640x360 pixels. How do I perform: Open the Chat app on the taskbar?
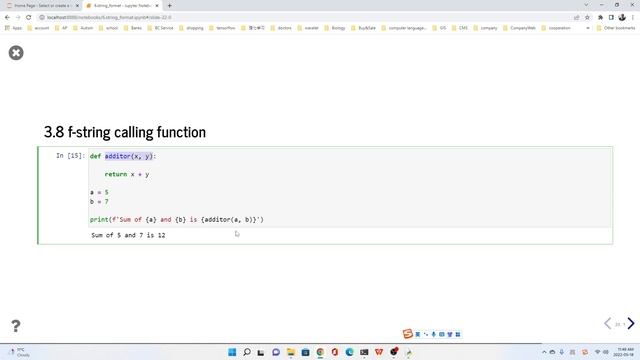(x=276, y=352)
